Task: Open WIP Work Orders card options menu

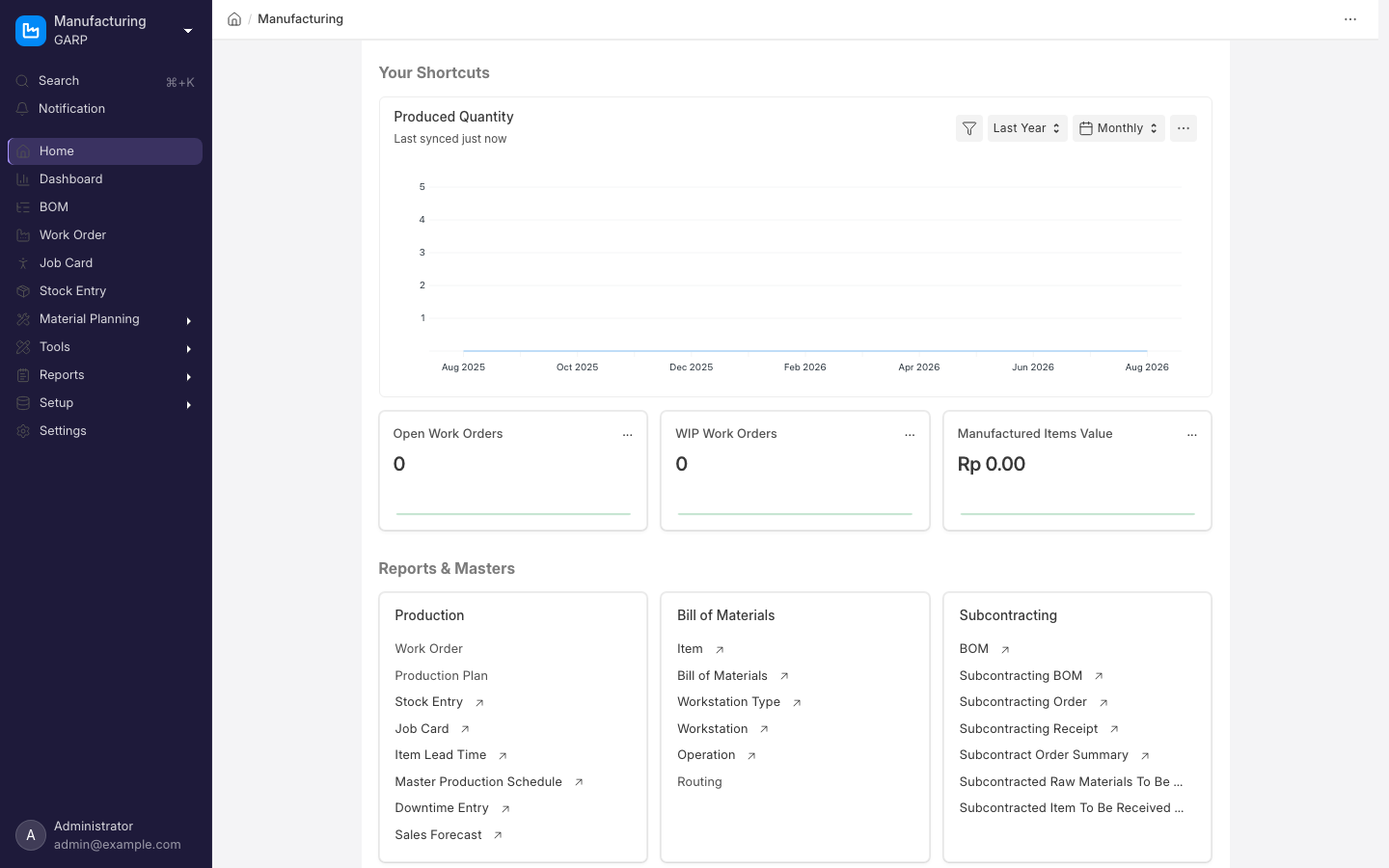Action: coord(910,435)
